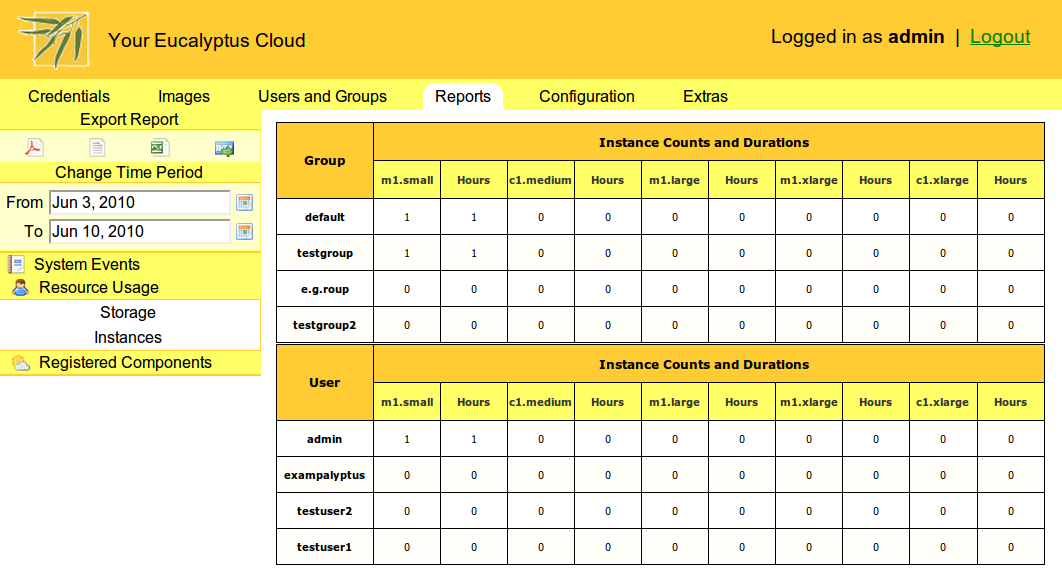Open the Configuration tab
The image size is (1062, 568).
click(587, 96)
